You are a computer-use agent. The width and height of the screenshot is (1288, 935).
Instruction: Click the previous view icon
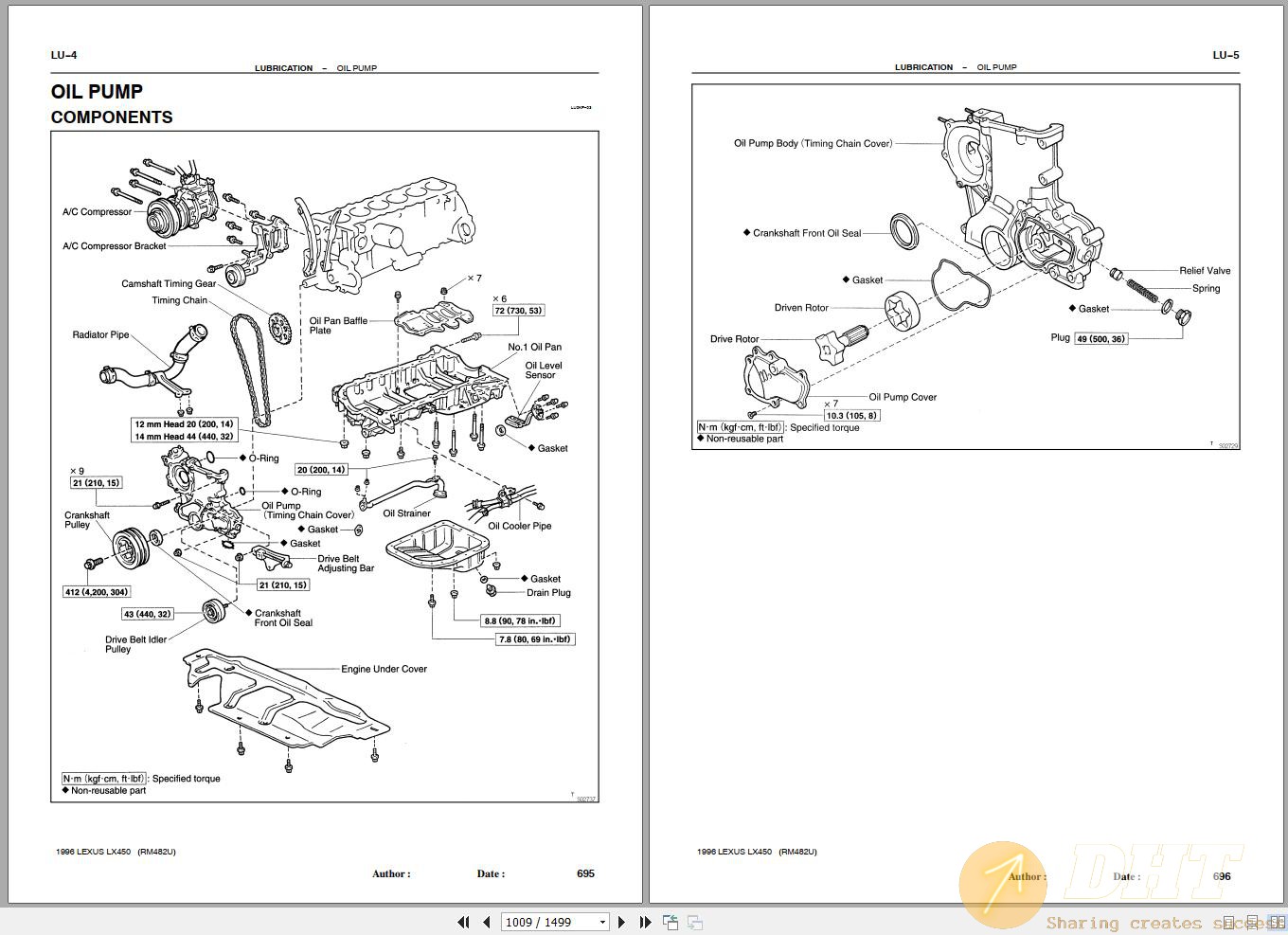pos(671,922)
